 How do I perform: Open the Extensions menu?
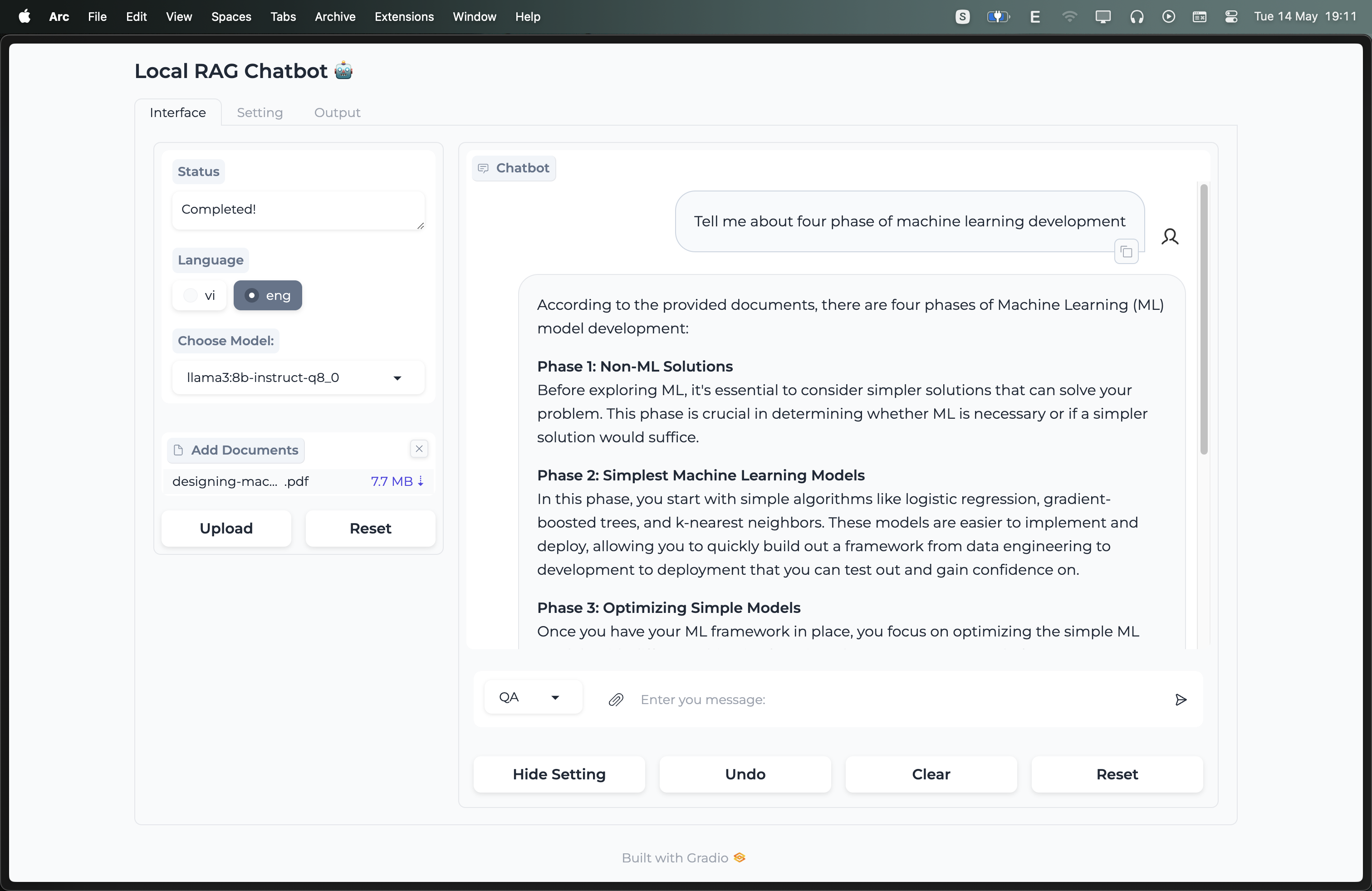click(x=403, y=17)
